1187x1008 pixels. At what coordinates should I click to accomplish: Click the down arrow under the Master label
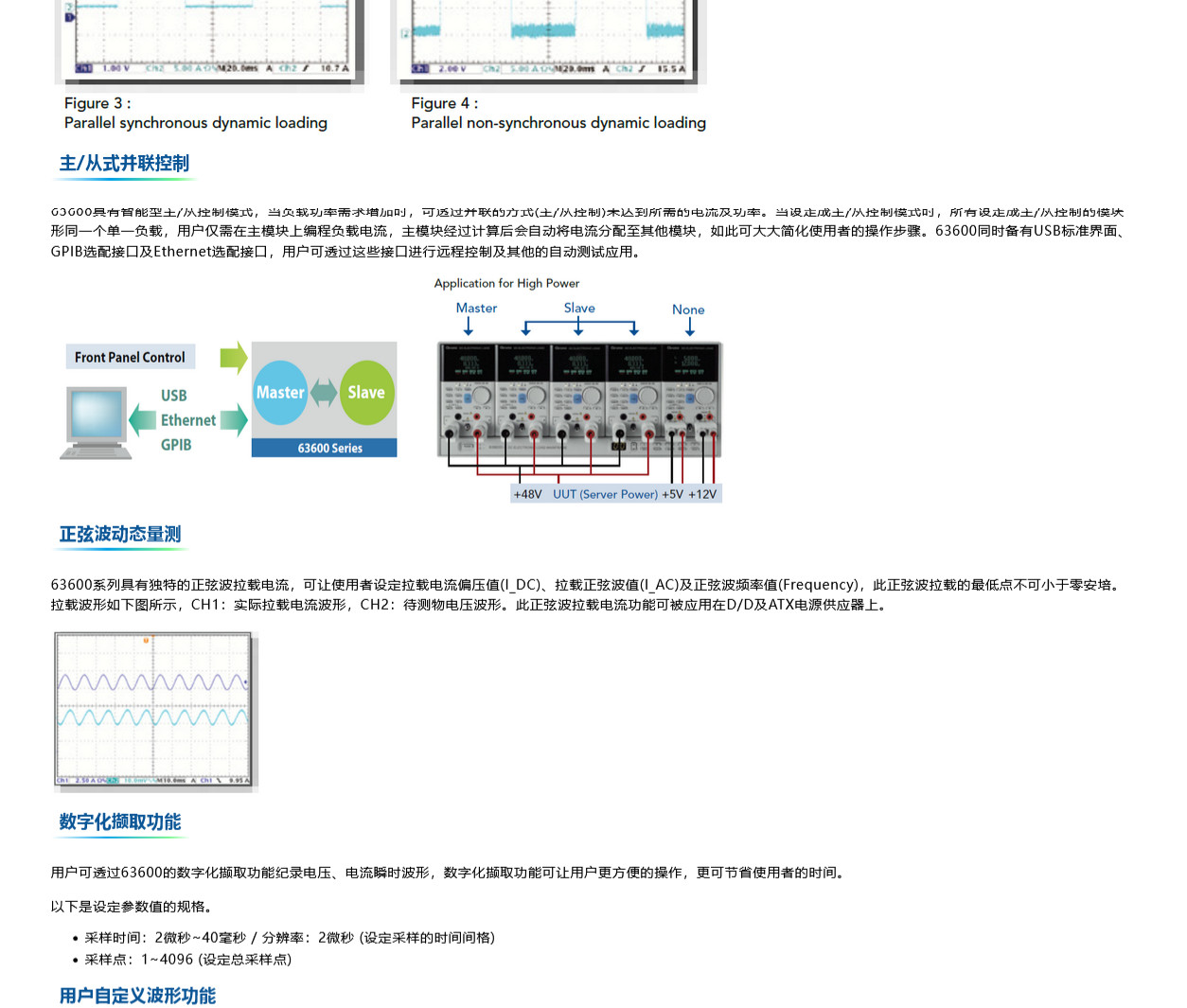tap(469, 327)
